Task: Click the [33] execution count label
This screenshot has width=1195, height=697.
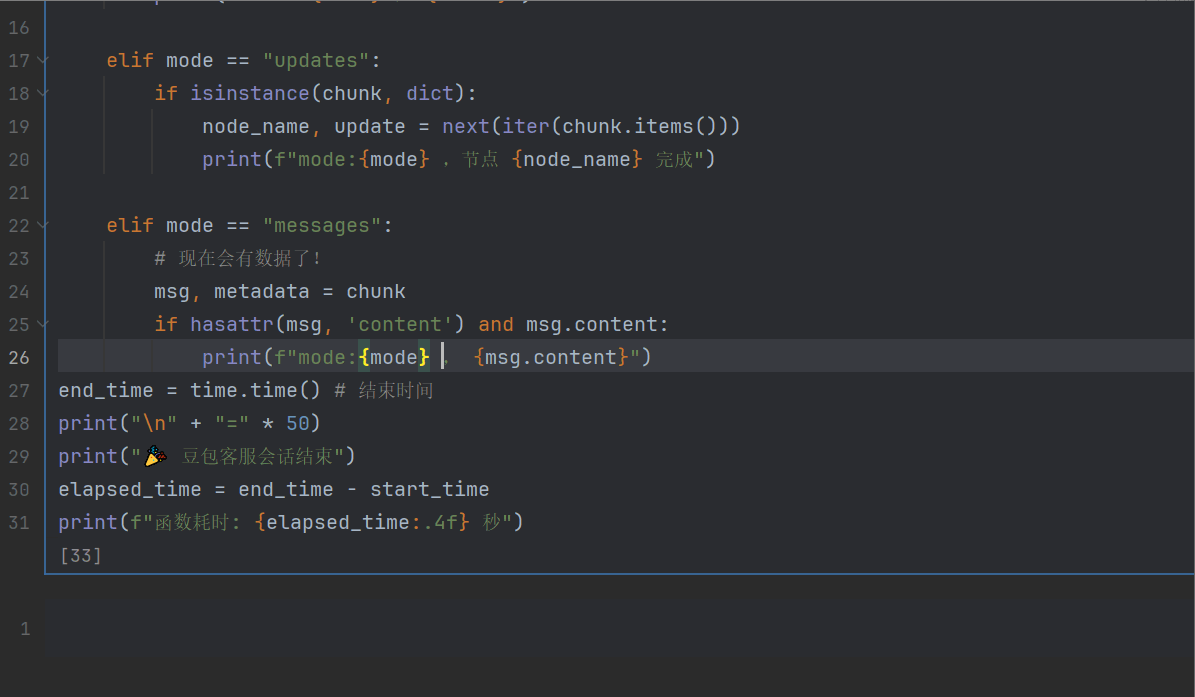Action: 81,555
